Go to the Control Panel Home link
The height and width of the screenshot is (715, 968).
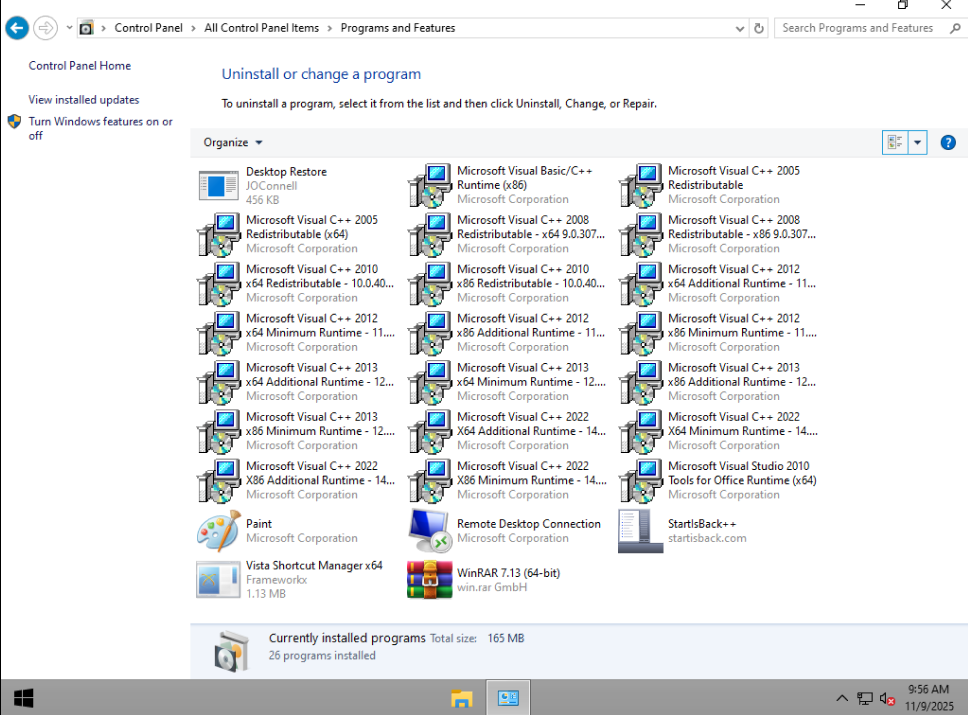coord(80,65)
